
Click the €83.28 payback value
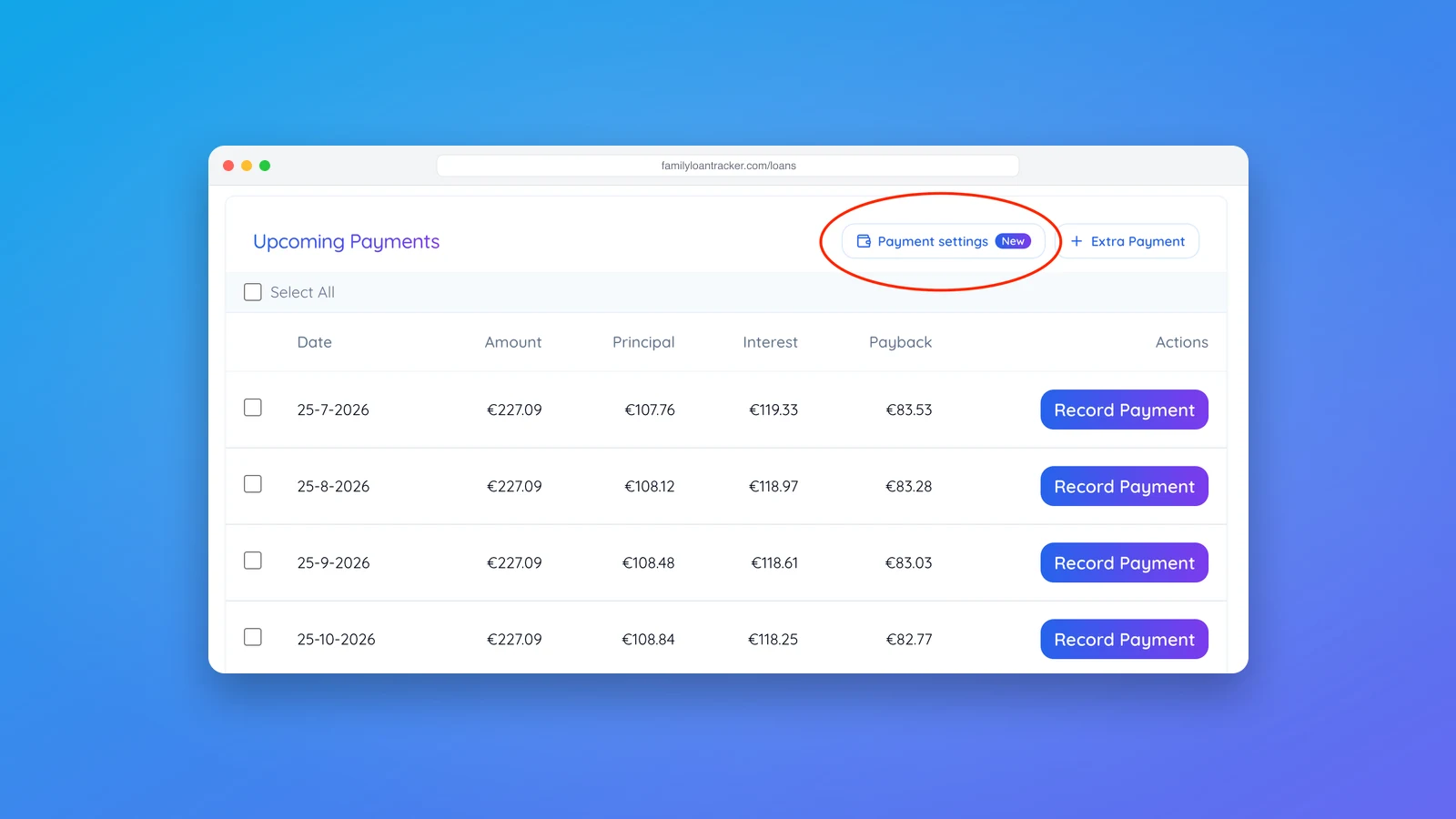click(x=909, y=486)
